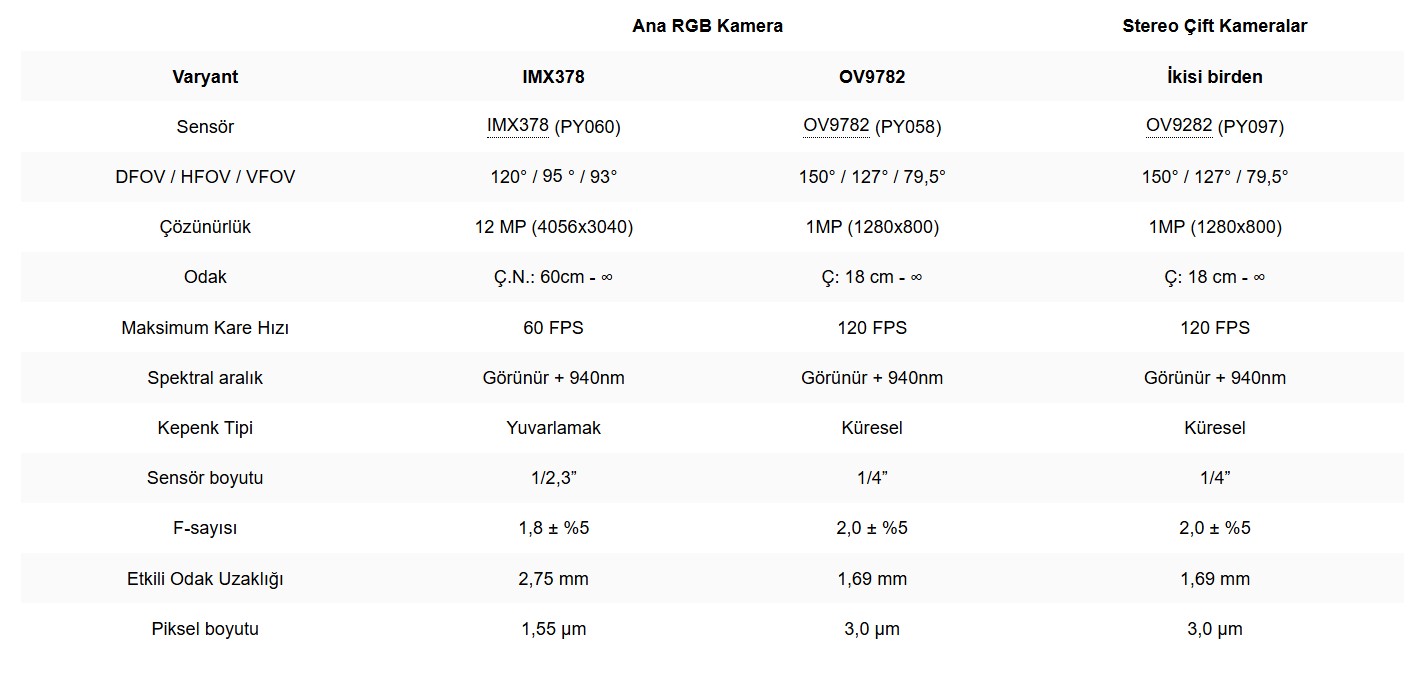Image resolution: width=1418 pixels, height=673 pixels.
Task: Click the 2,75 mm focal length cell
Action: click(554, 579)
